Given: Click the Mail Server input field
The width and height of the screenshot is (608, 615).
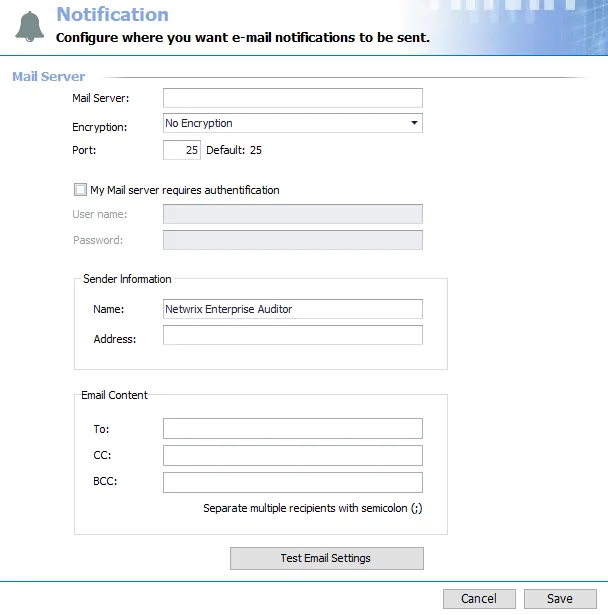Looking at the screenshot, I should 293,98.
